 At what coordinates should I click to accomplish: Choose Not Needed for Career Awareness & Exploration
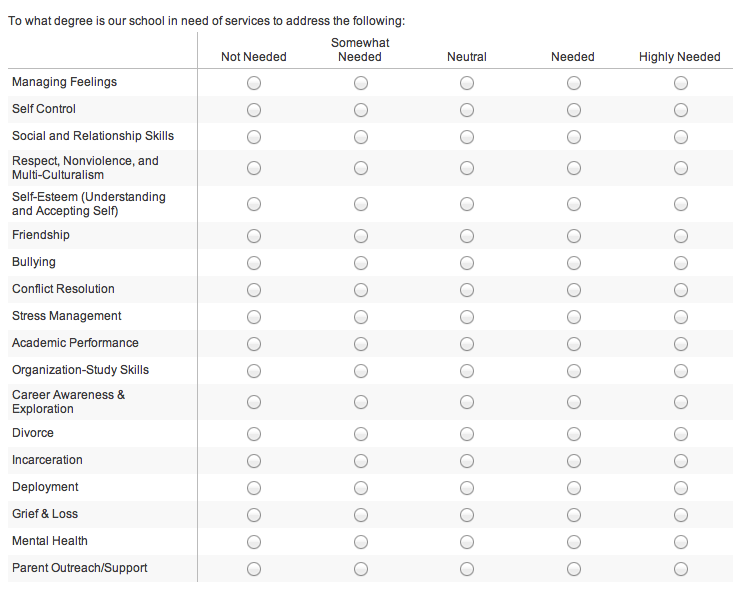click(x=254, y=402)
